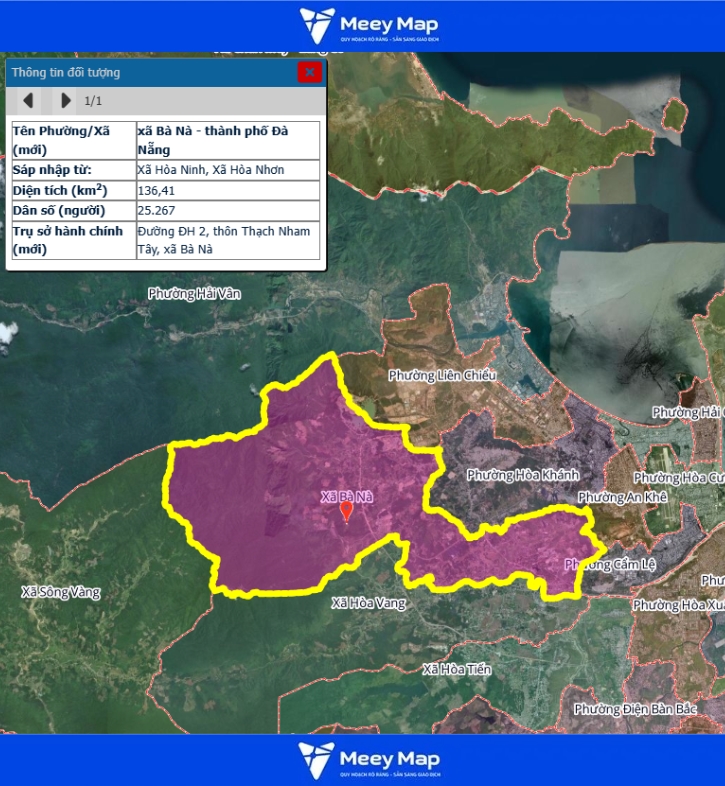
Task: Close the Thông tin đối tượng popup
Action: [310, 72]
